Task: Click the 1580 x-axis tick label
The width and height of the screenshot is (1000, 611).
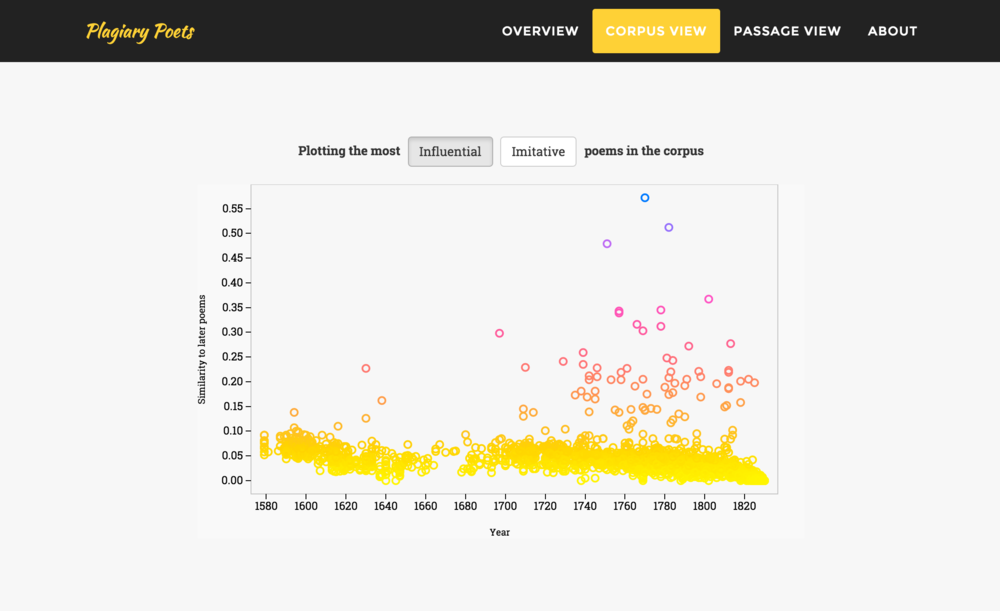Action: (266, 506)
